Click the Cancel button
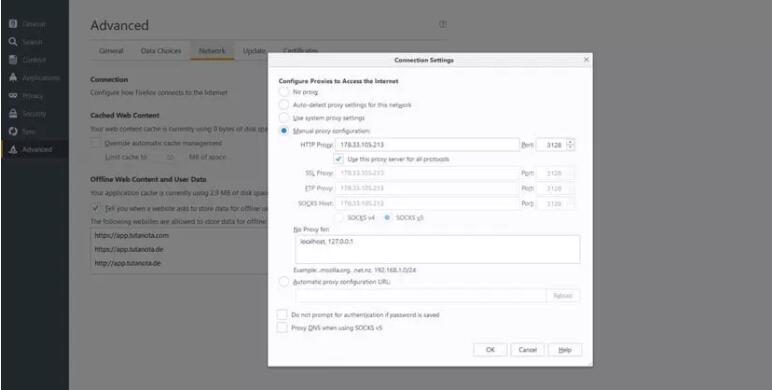Viewport: 772px width, 390px height. [527, 350]
